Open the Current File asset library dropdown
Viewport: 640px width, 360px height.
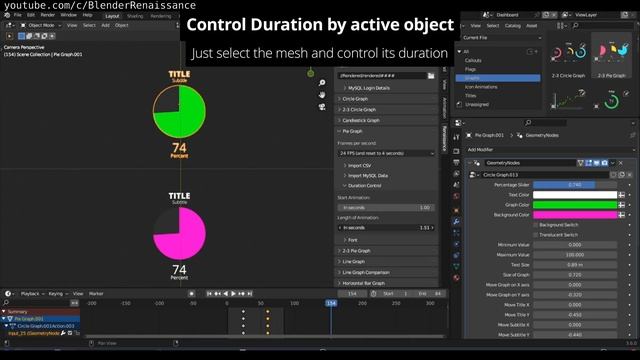click(x=502, y=38)
